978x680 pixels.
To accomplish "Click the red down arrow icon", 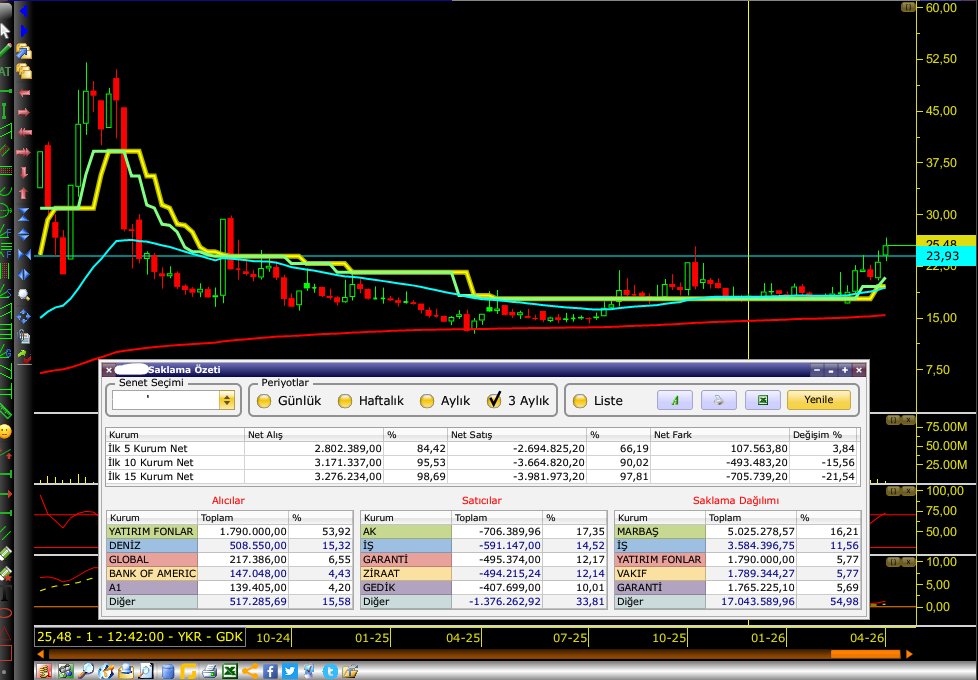I will (x=24, y=173).
